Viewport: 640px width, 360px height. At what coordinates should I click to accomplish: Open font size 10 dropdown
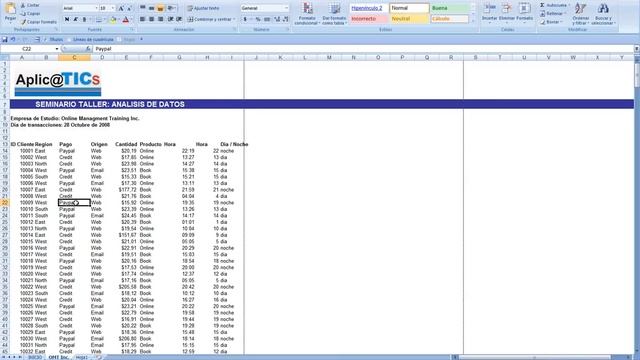click(113, 8)
